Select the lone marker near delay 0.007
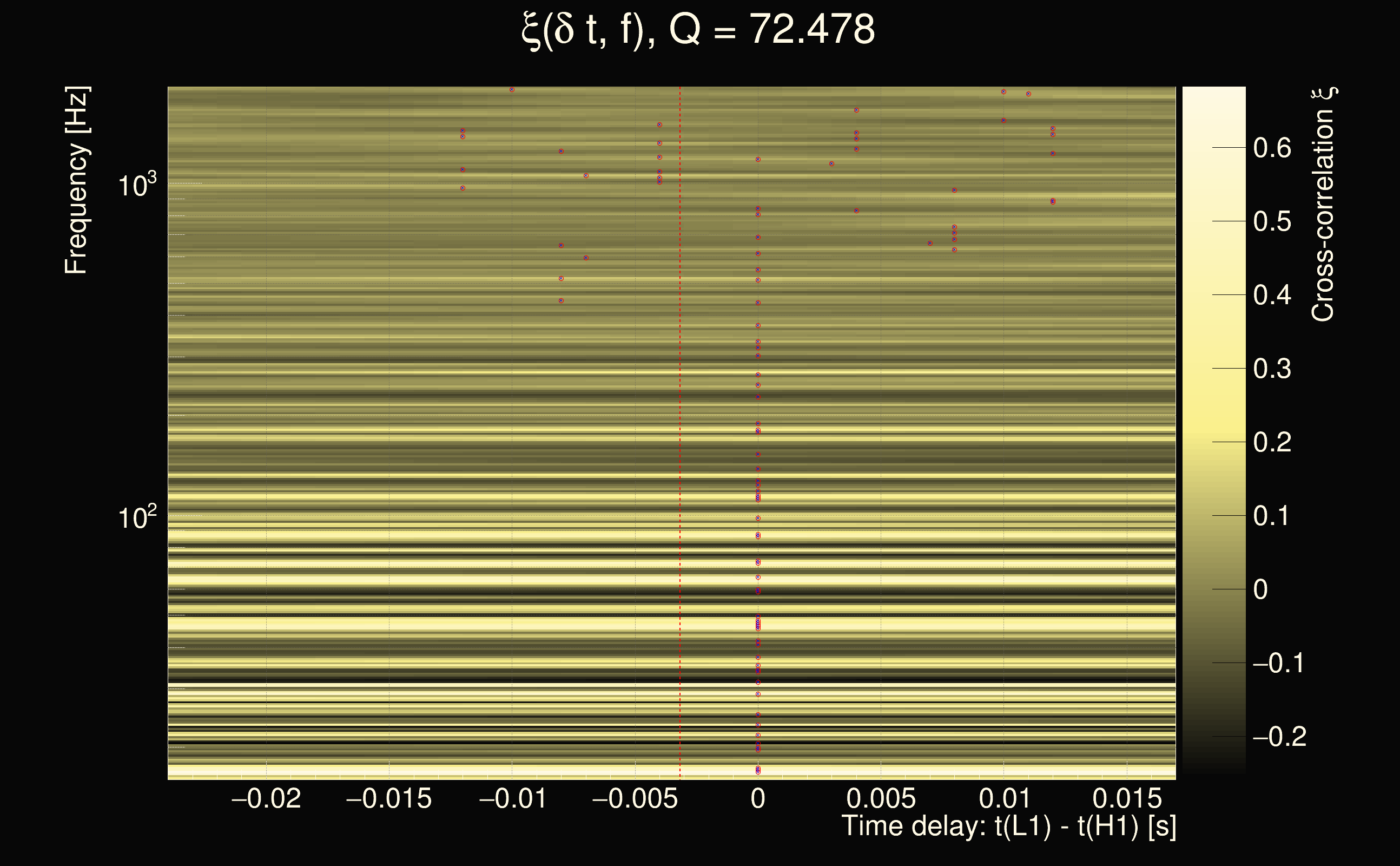Screen dimensions: 1400x866 930,244
